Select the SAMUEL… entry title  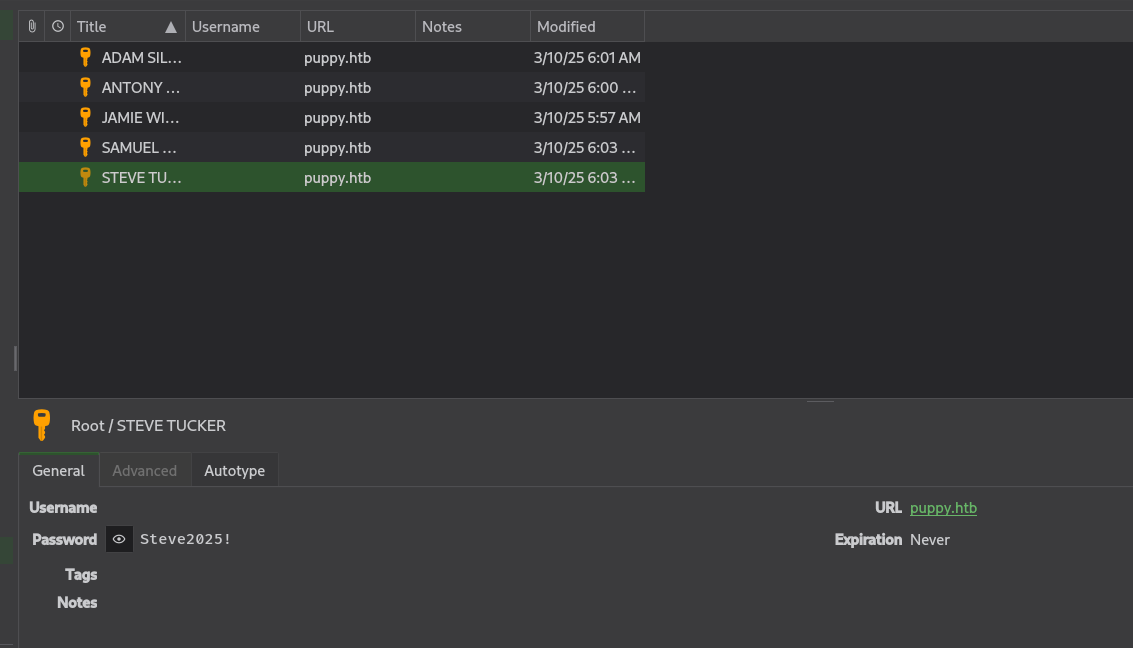pyautogui.click(x=139, y=147)
